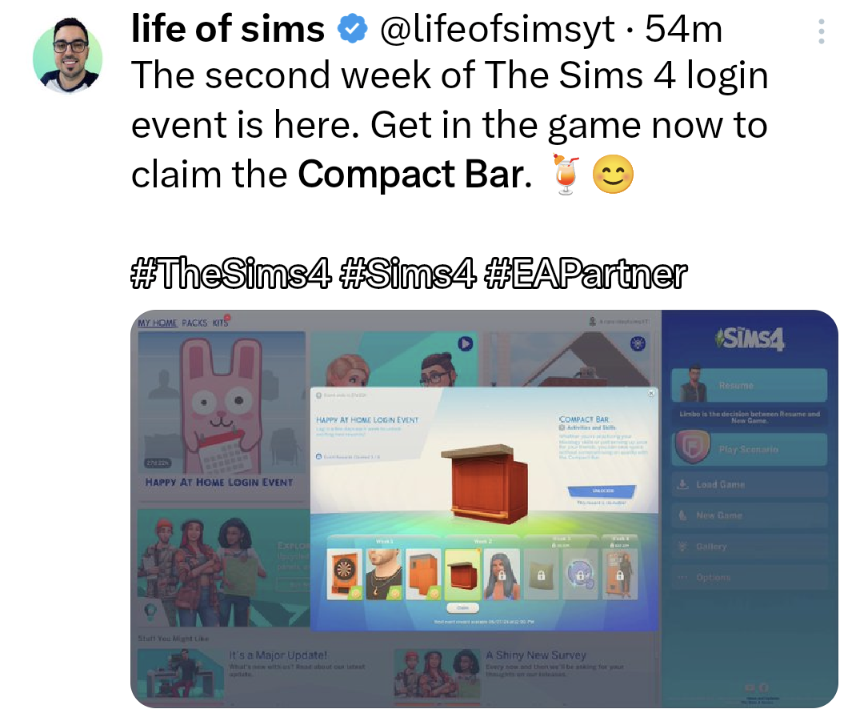864x714 pixels.
Task: Click the life of sims profile avatar
Action: [68, 56]
